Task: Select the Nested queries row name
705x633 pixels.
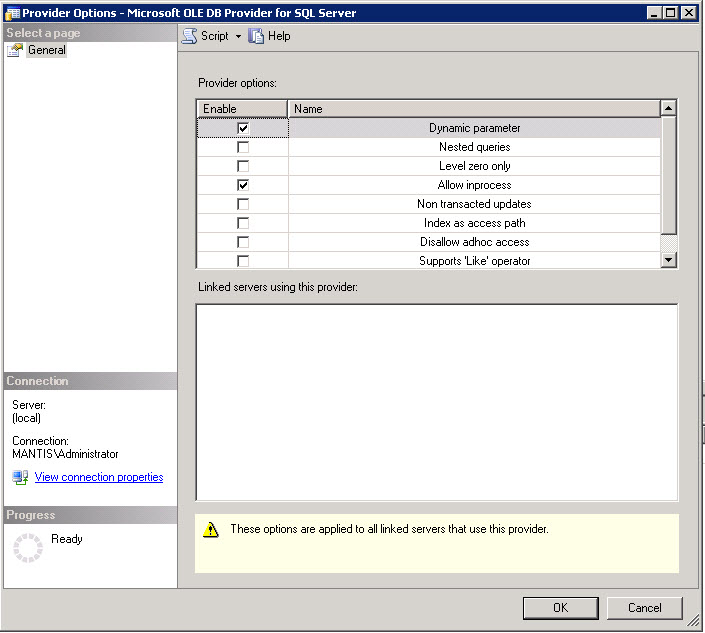Action: click(x=474, y=147)
